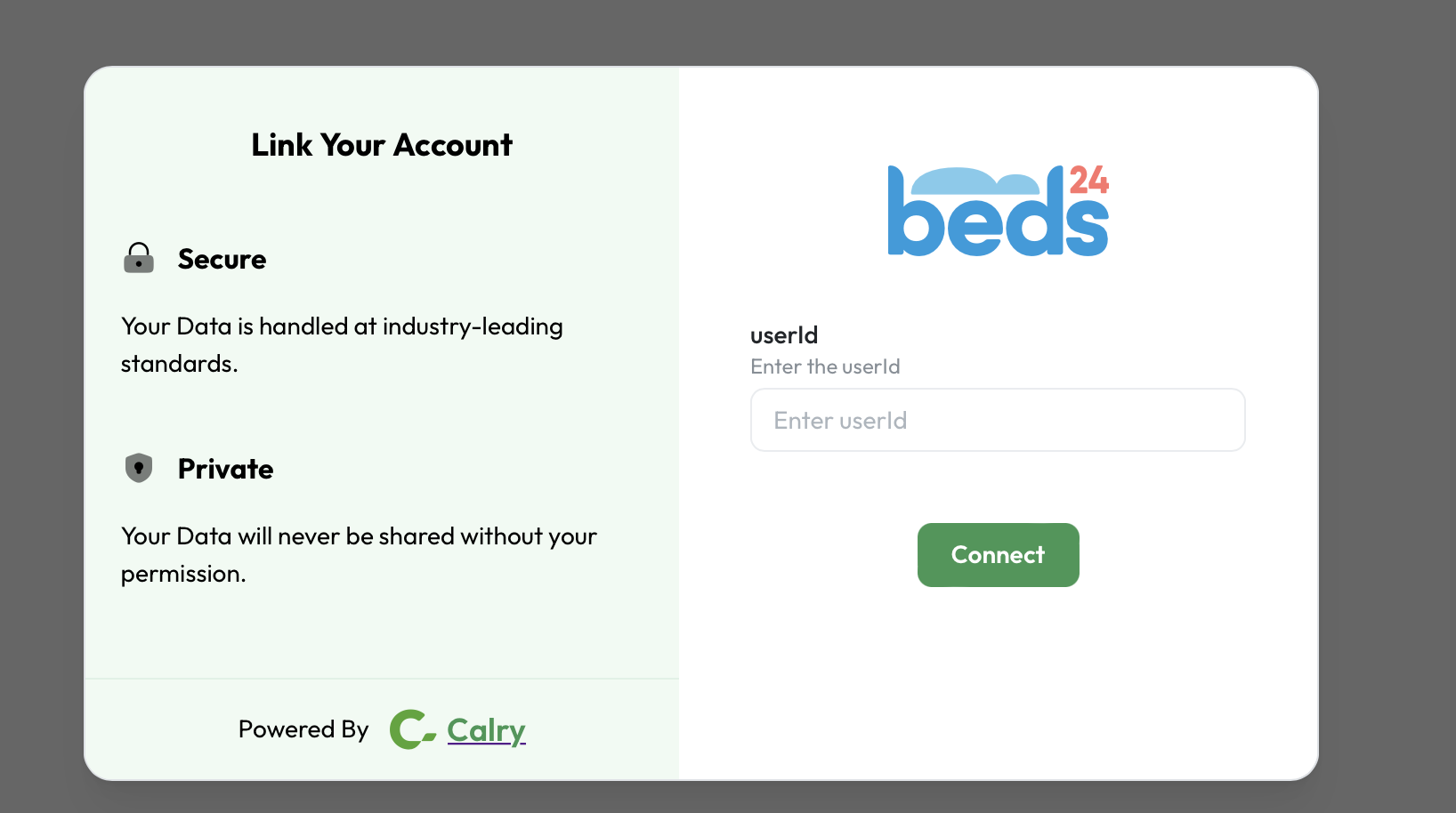1456x813 pixels.
Task: Click the data handling standards description text
Action: 342,344
